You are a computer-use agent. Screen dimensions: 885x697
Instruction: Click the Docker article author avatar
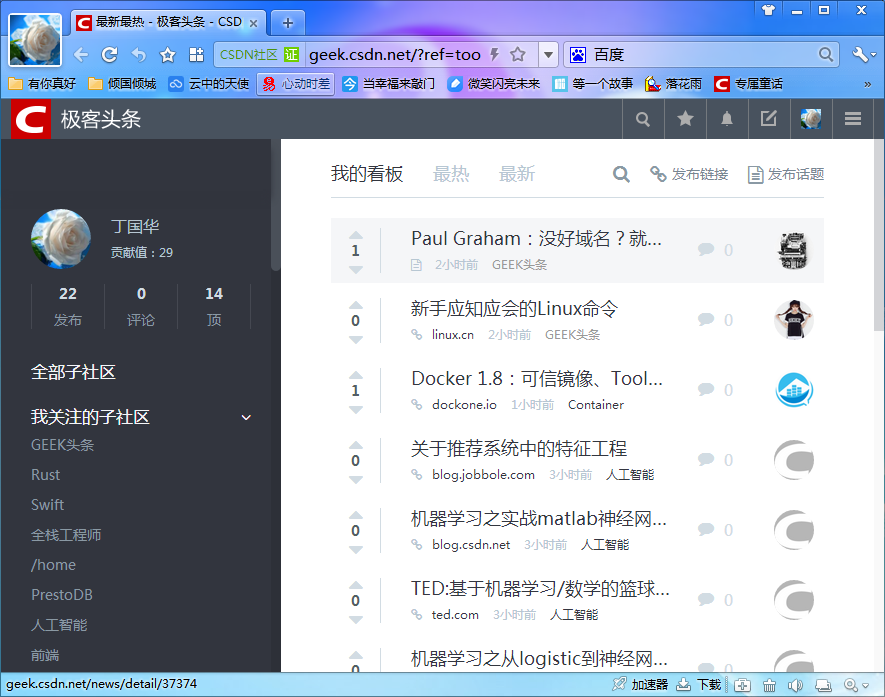(794, 390)
